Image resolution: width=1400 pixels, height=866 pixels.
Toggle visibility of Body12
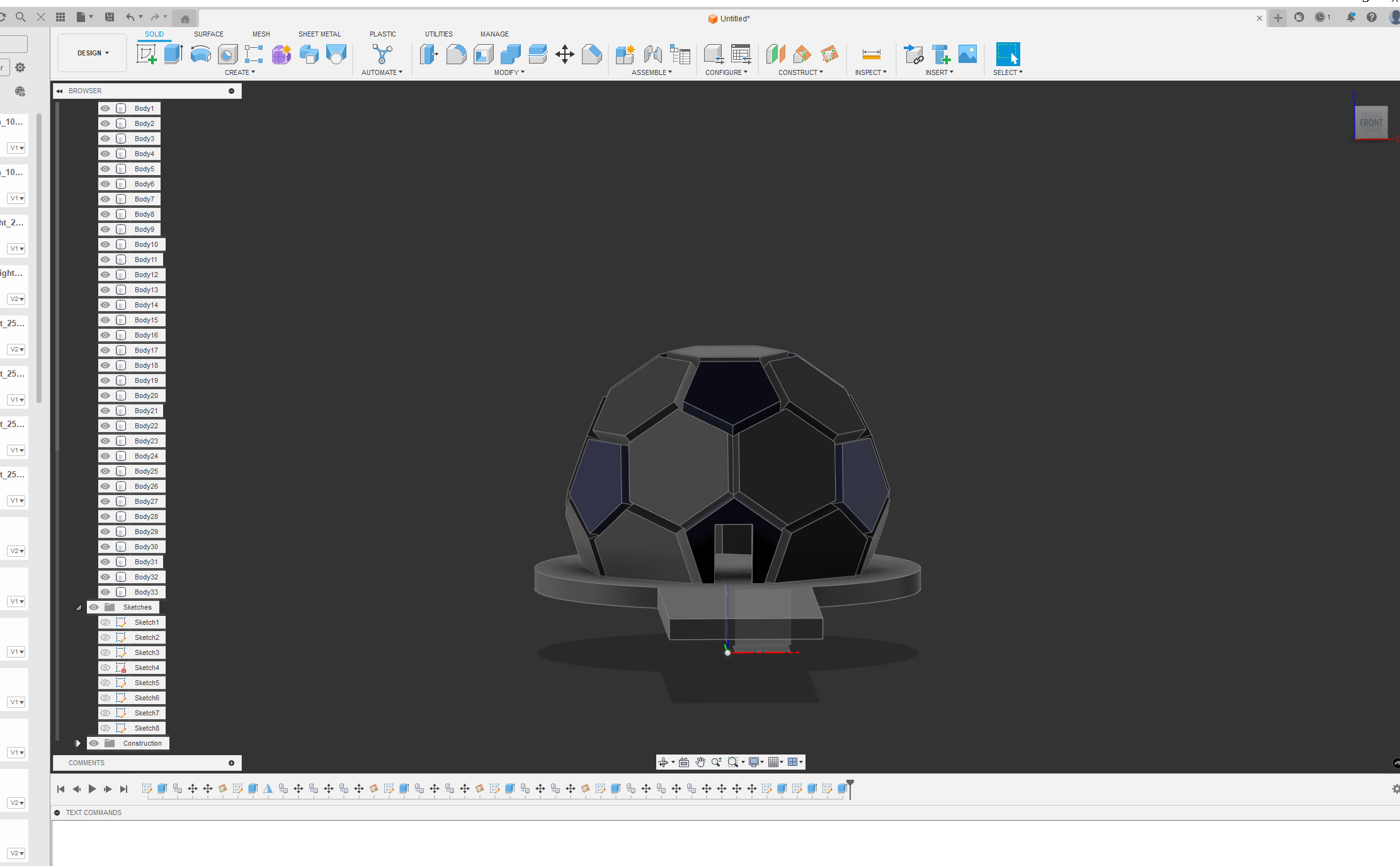(105, 275)
